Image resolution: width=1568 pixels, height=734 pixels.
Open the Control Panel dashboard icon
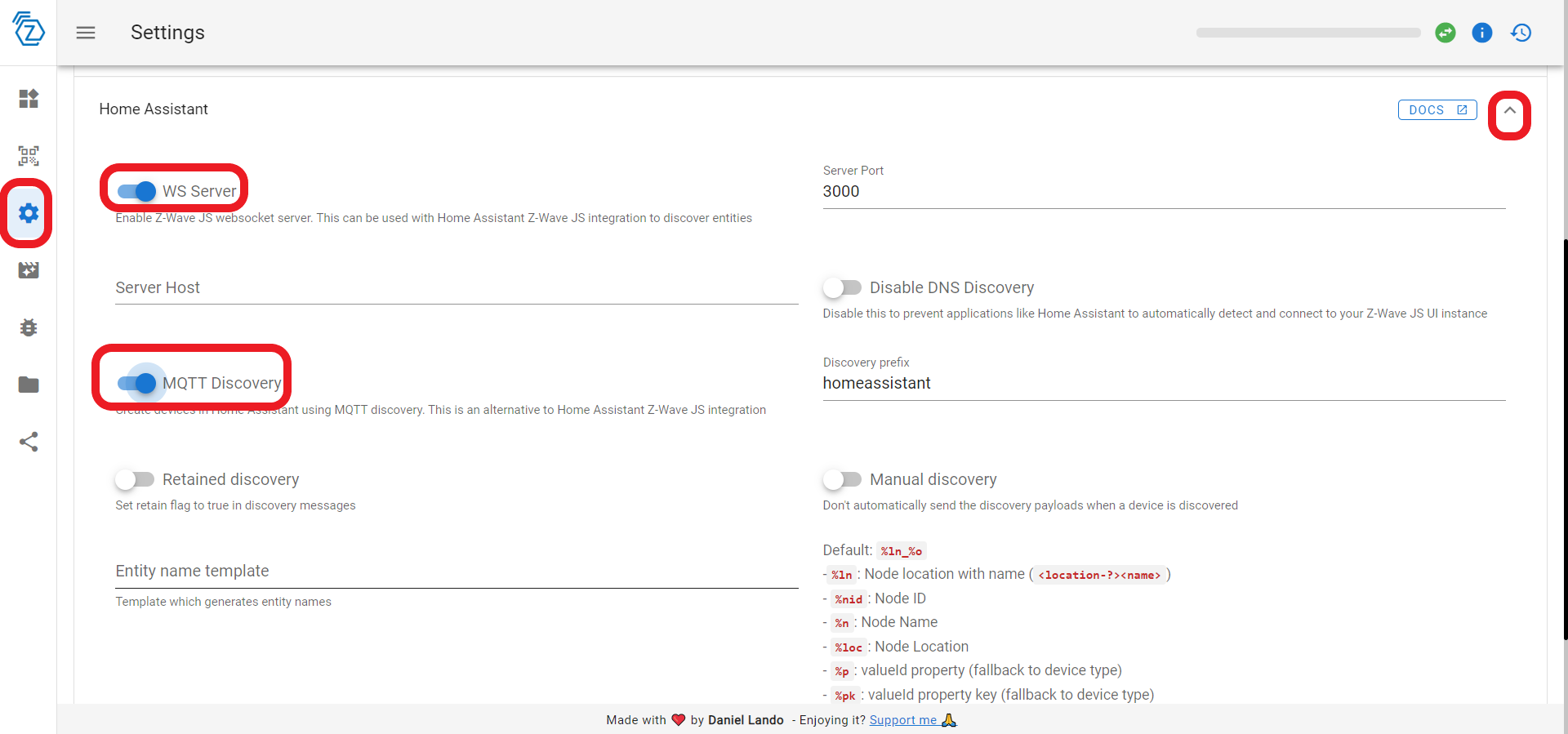click(x=29, y=99)
